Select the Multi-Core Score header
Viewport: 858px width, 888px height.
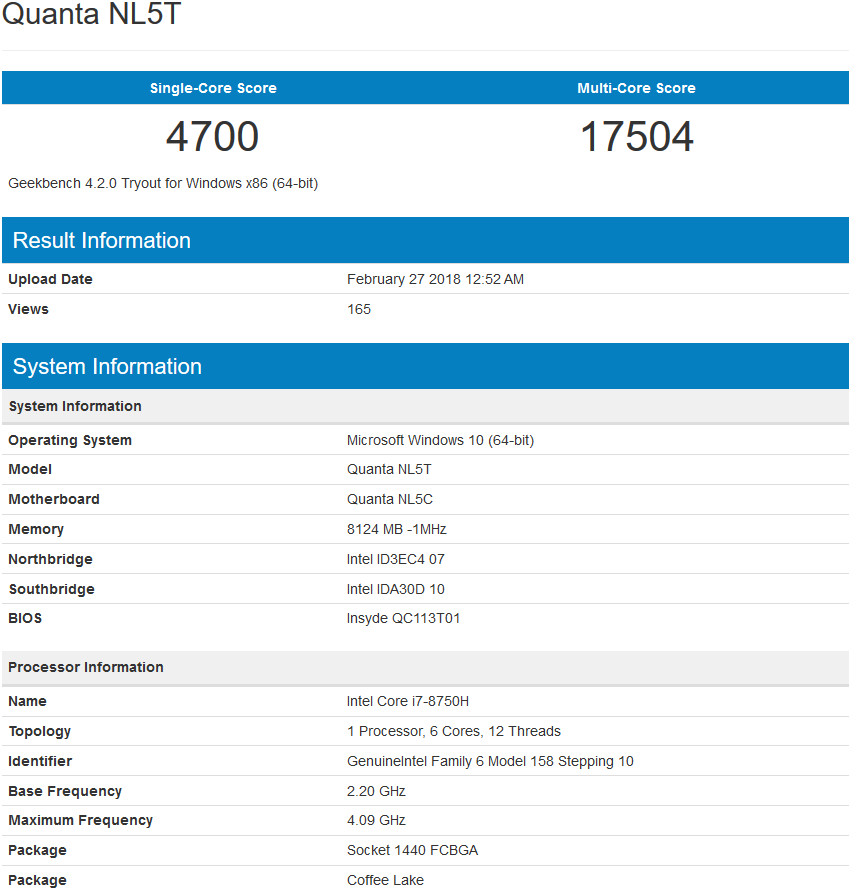point(636,88)
